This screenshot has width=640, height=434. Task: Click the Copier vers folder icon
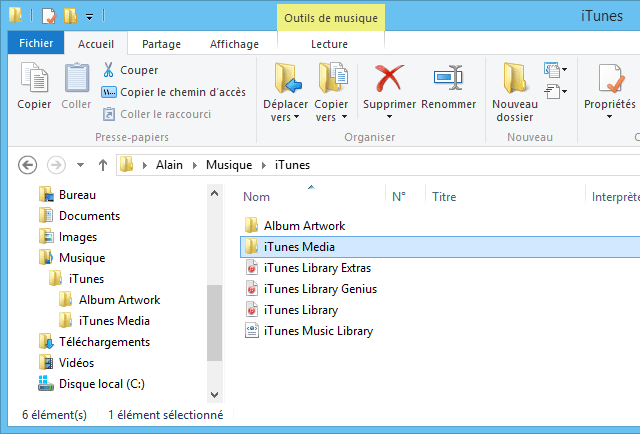coord(332,78)
